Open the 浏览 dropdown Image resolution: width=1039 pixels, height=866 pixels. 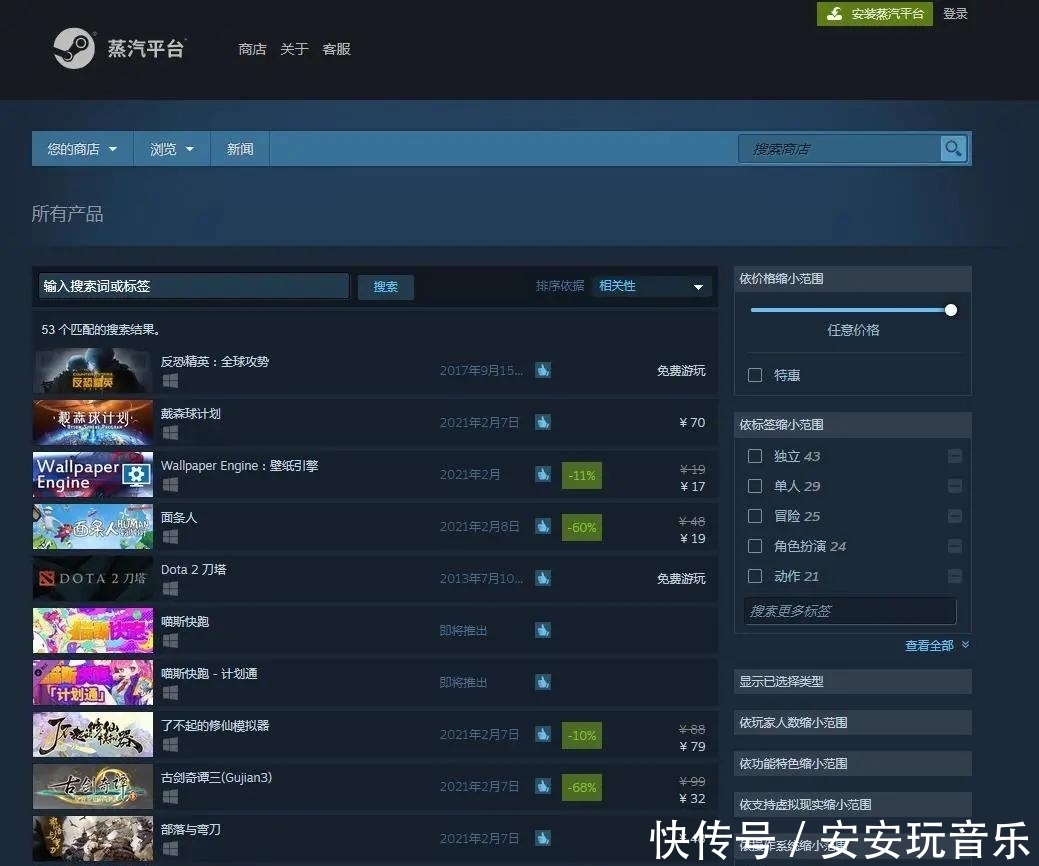pos(171,148)
